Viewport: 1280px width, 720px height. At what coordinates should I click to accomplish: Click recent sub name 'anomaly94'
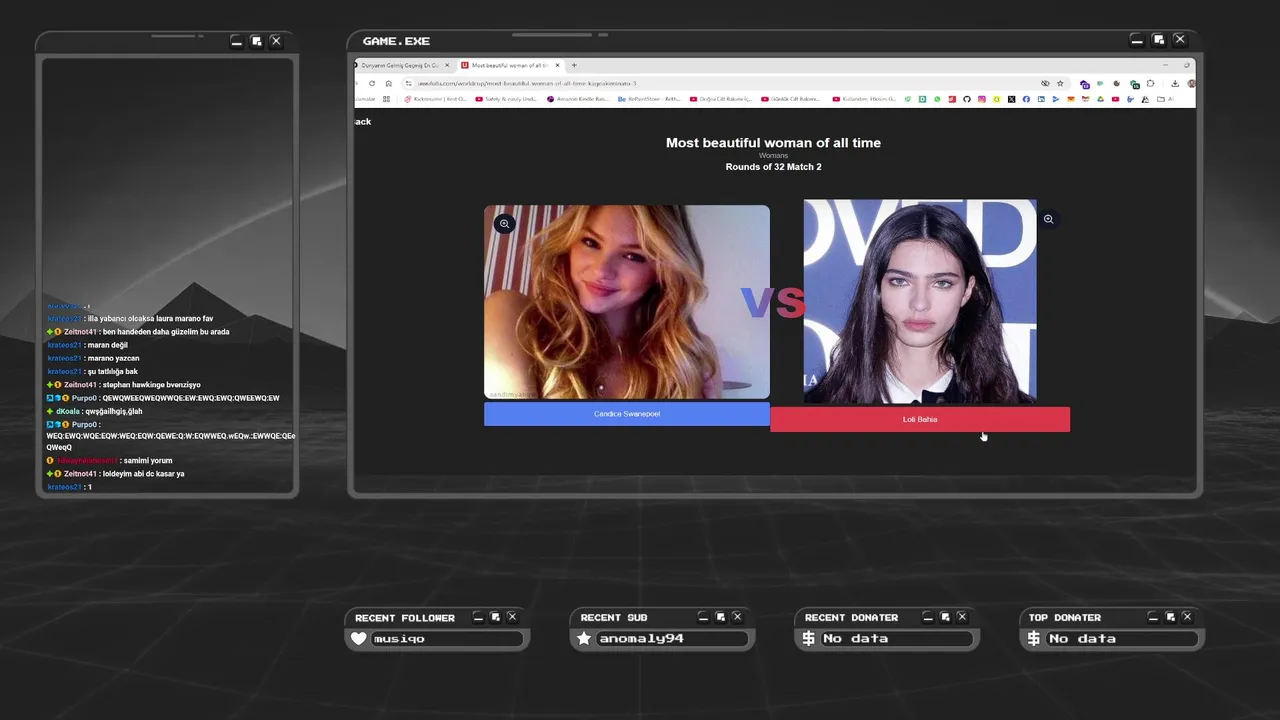click(x=641, y=639)
